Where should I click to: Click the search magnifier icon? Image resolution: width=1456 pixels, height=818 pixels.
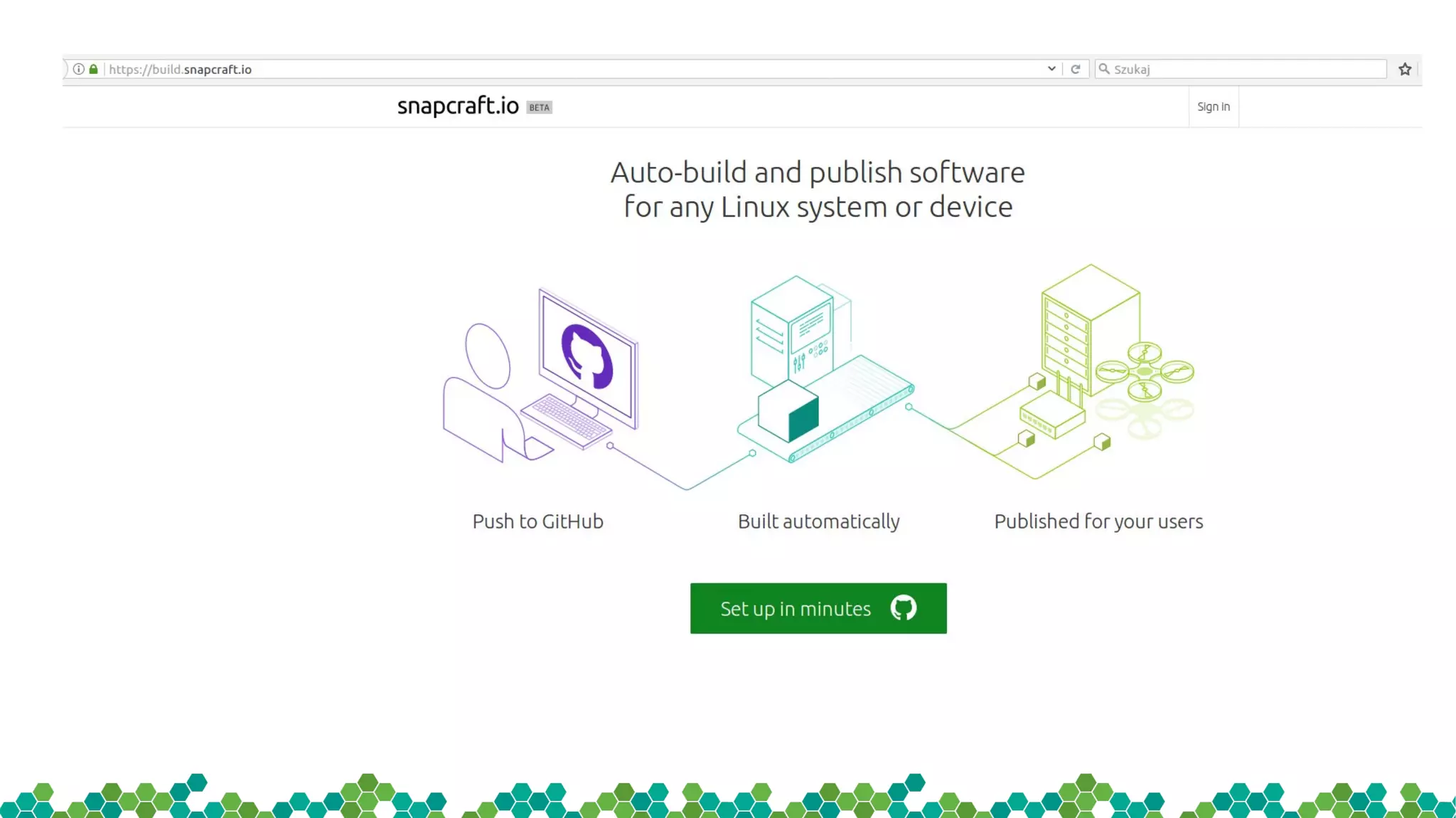click(1104, 69)
